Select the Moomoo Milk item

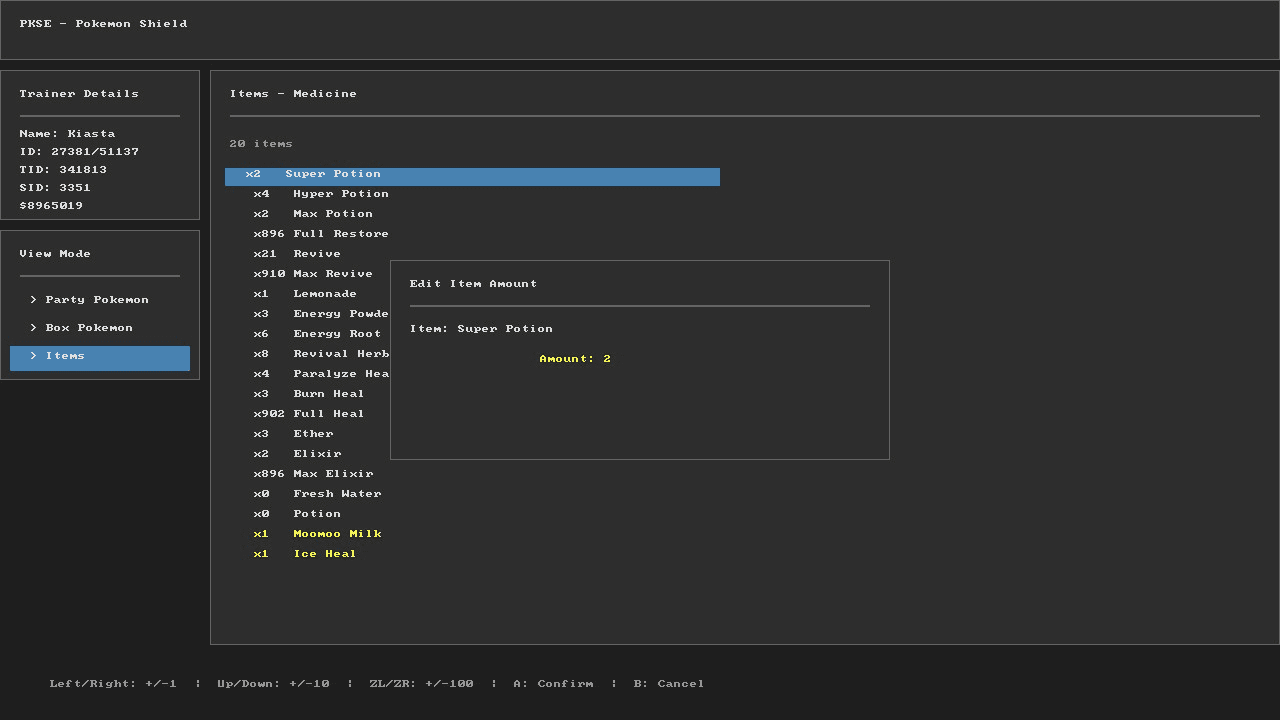317,534
